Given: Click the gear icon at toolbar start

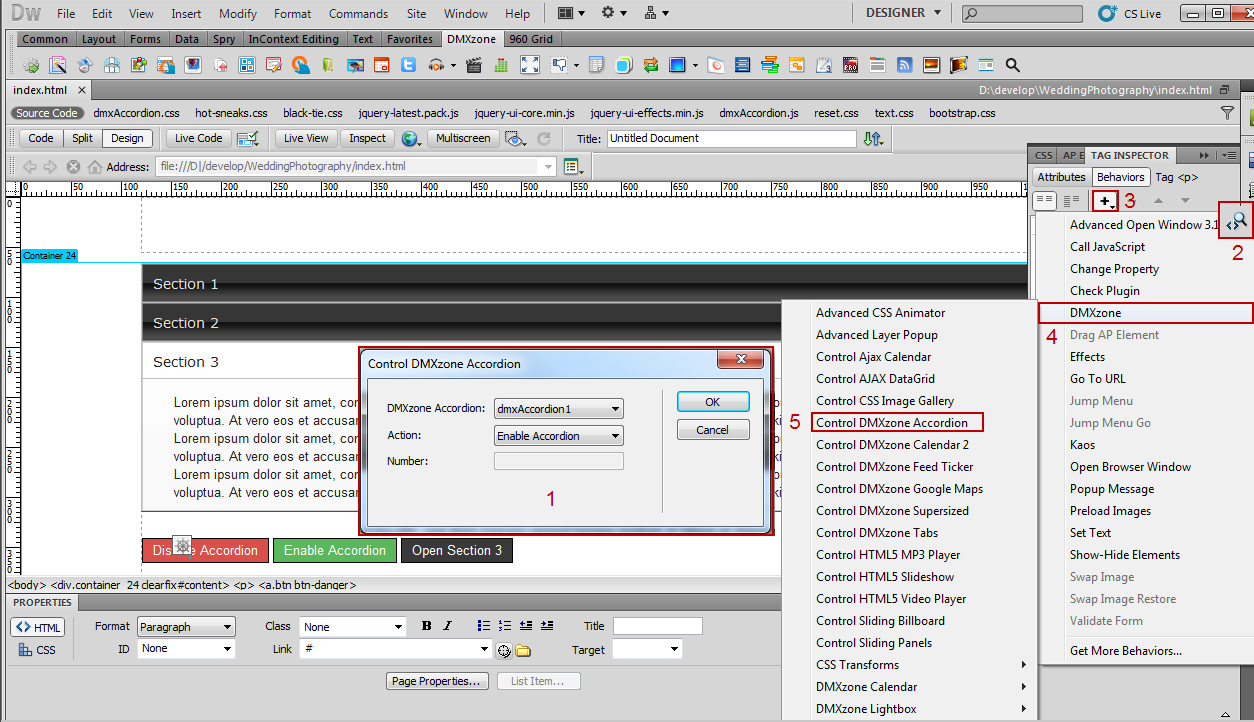Looking at the screenshot, I should [x=31, y=65].
